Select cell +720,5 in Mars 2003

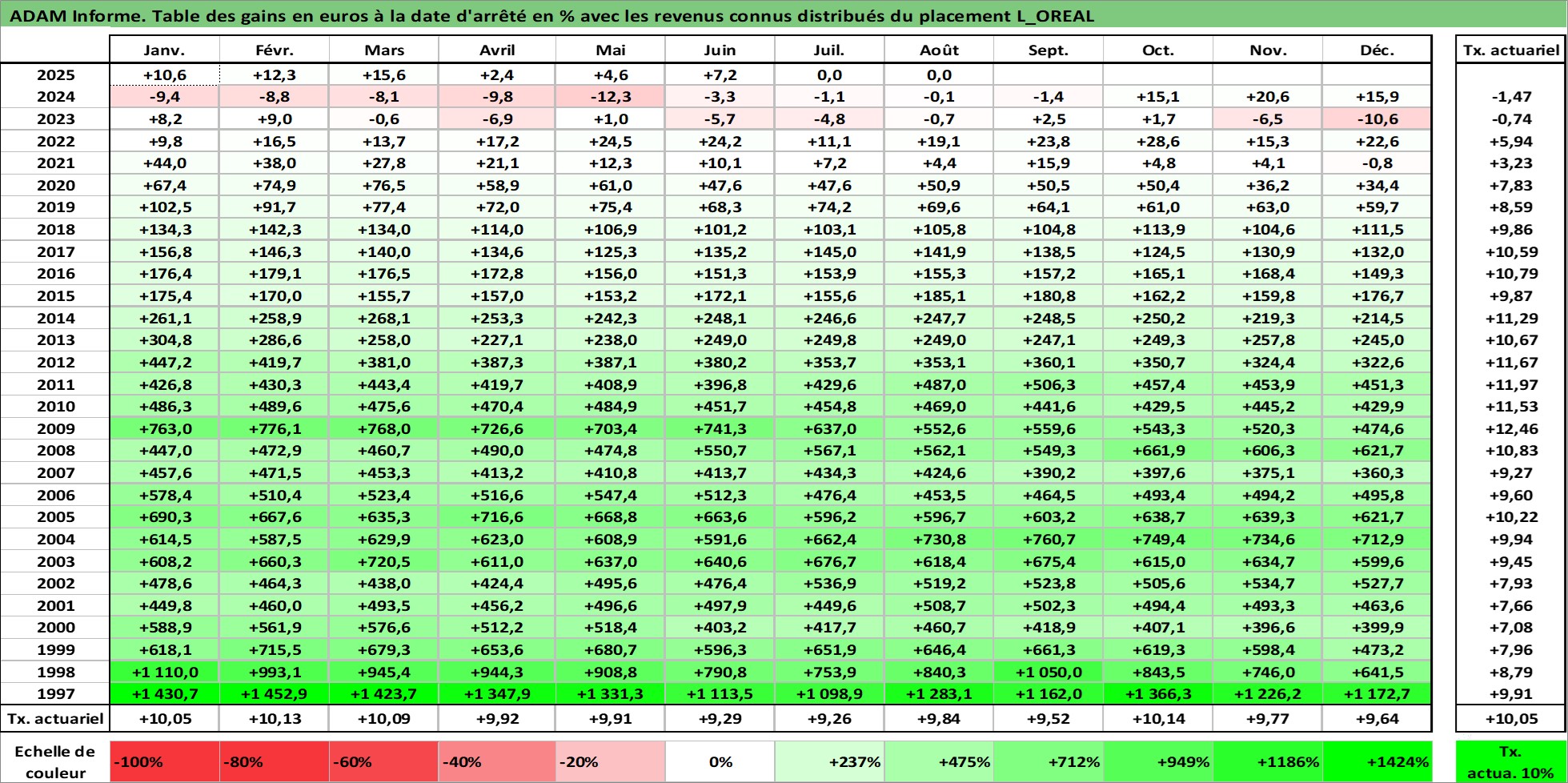coord(384,562)
